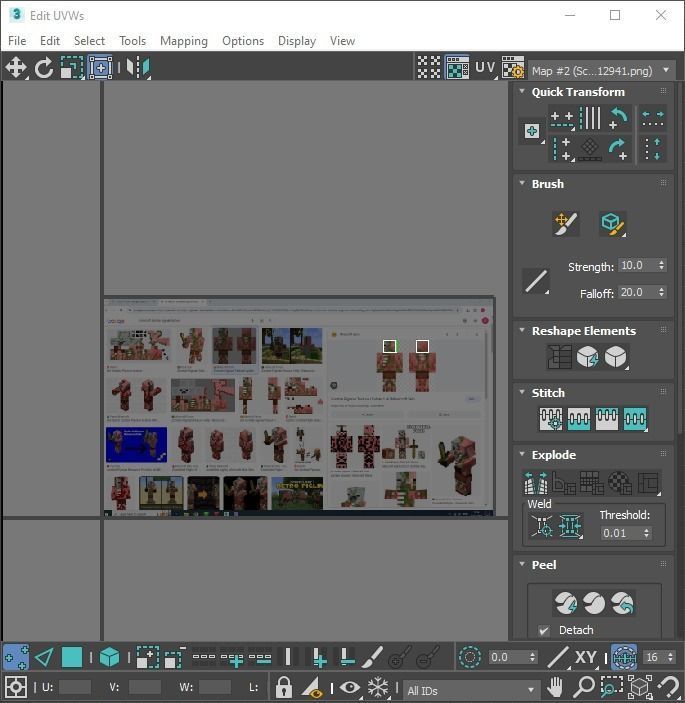Adjust the Falloff spinner arrows

[662, 292]
